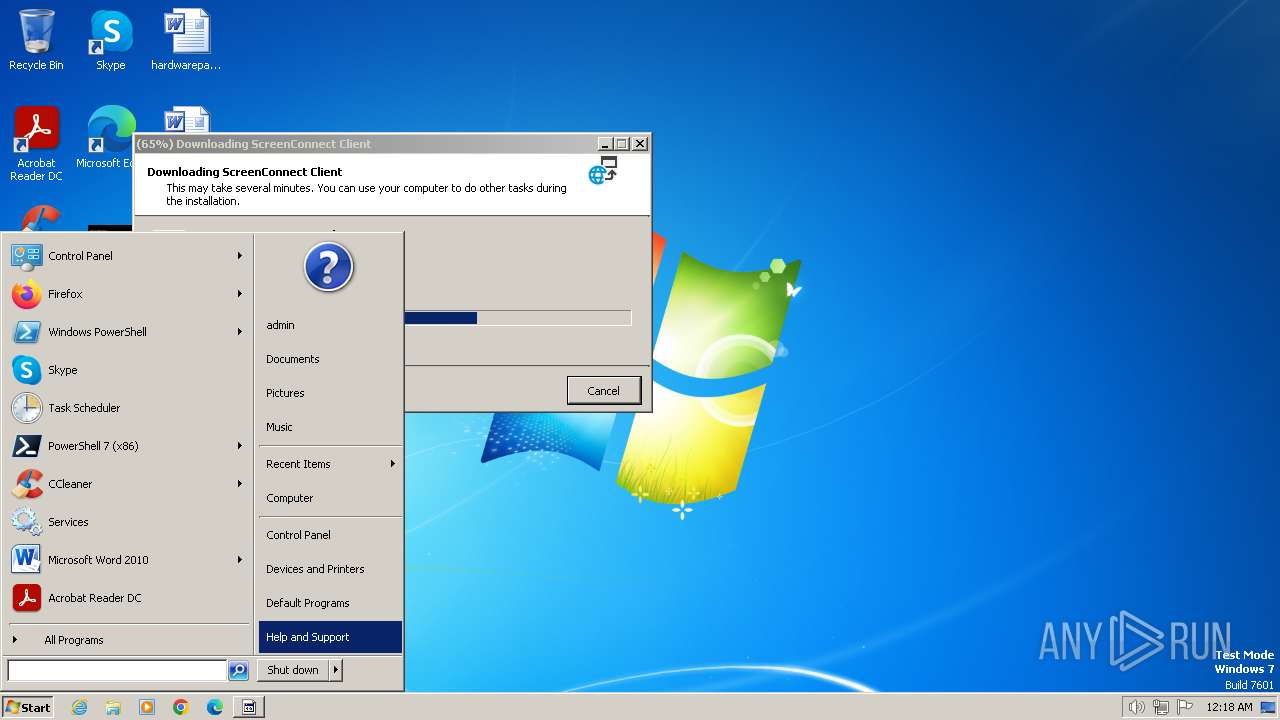
Task: Click the download progress bar
Action: pos(517,318)
